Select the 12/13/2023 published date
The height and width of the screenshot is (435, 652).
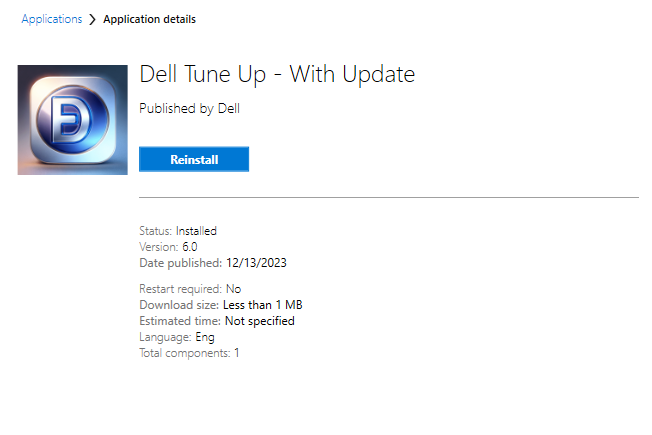(256, 263)
